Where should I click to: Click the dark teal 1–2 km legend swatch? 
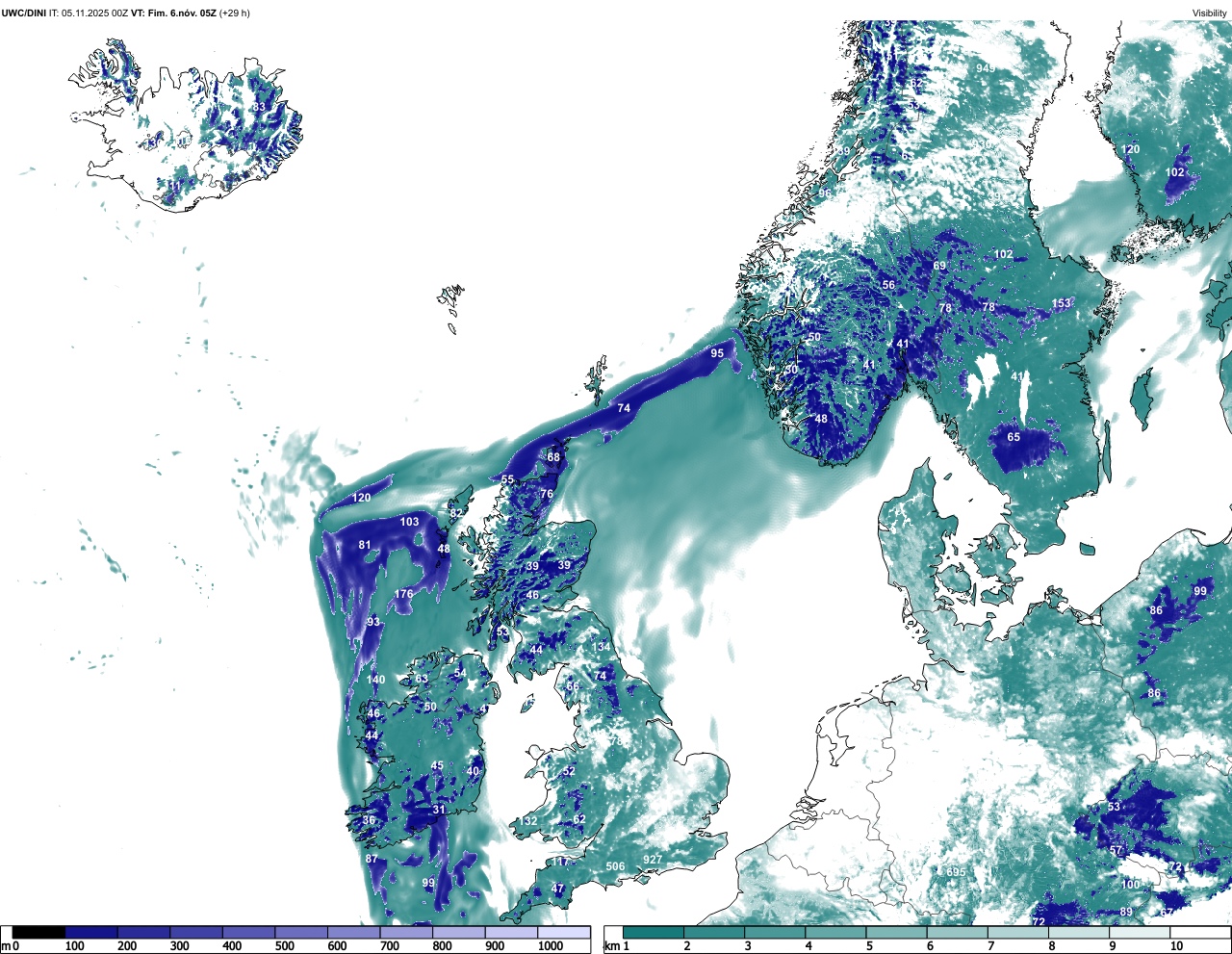[x=654, y=932]
